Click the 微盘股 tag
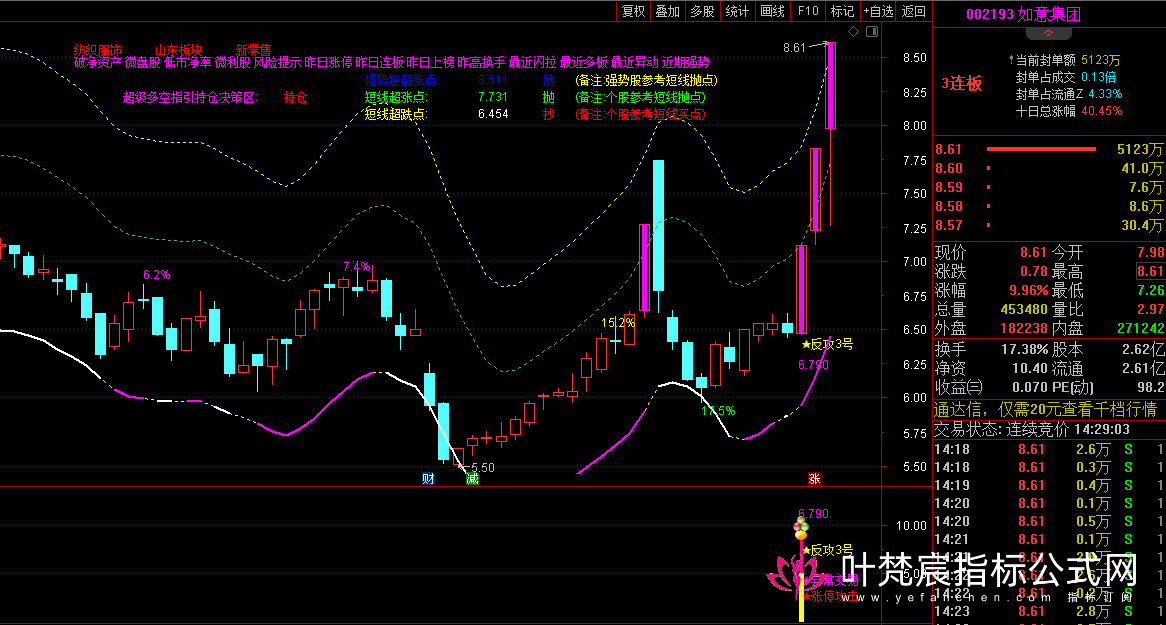This screenshot has width=1166, height=625. tap(142, 62)
